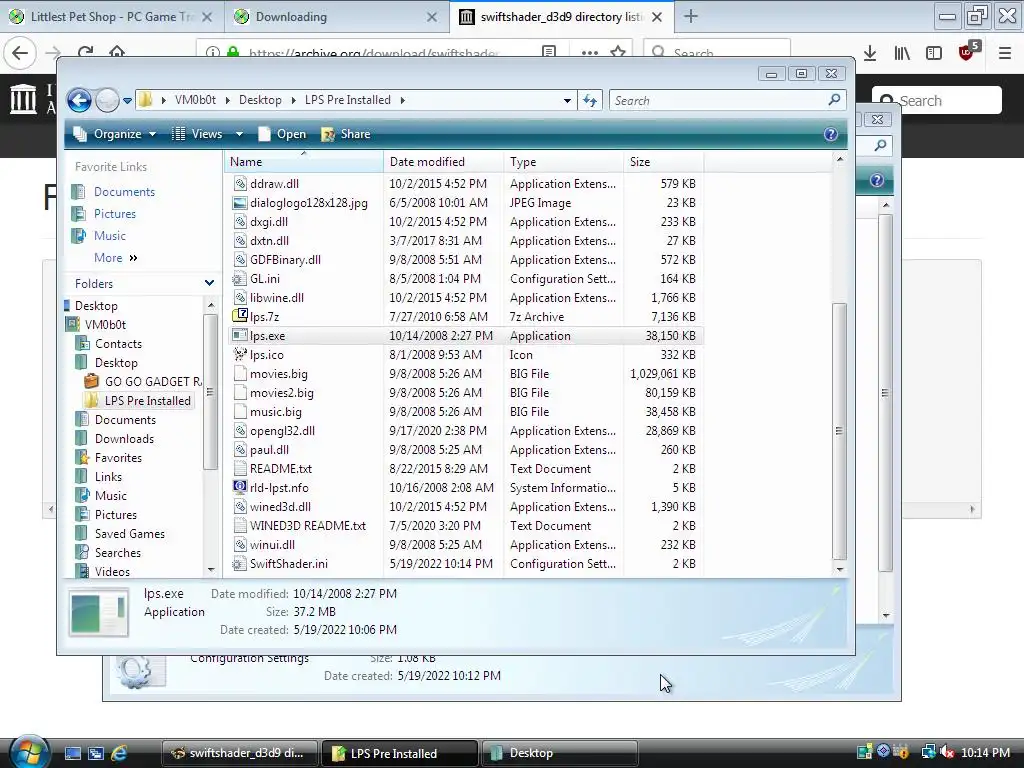1024x768 pixels.
Task: Click VM0b0t breadcrumb in address bar
Action: (195, 100)
